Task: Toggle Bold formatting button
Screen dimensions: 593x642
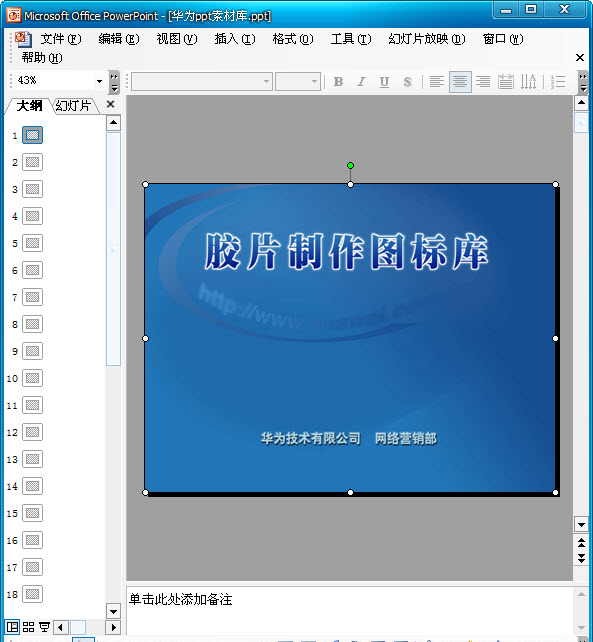Action: tap(338, 81)
